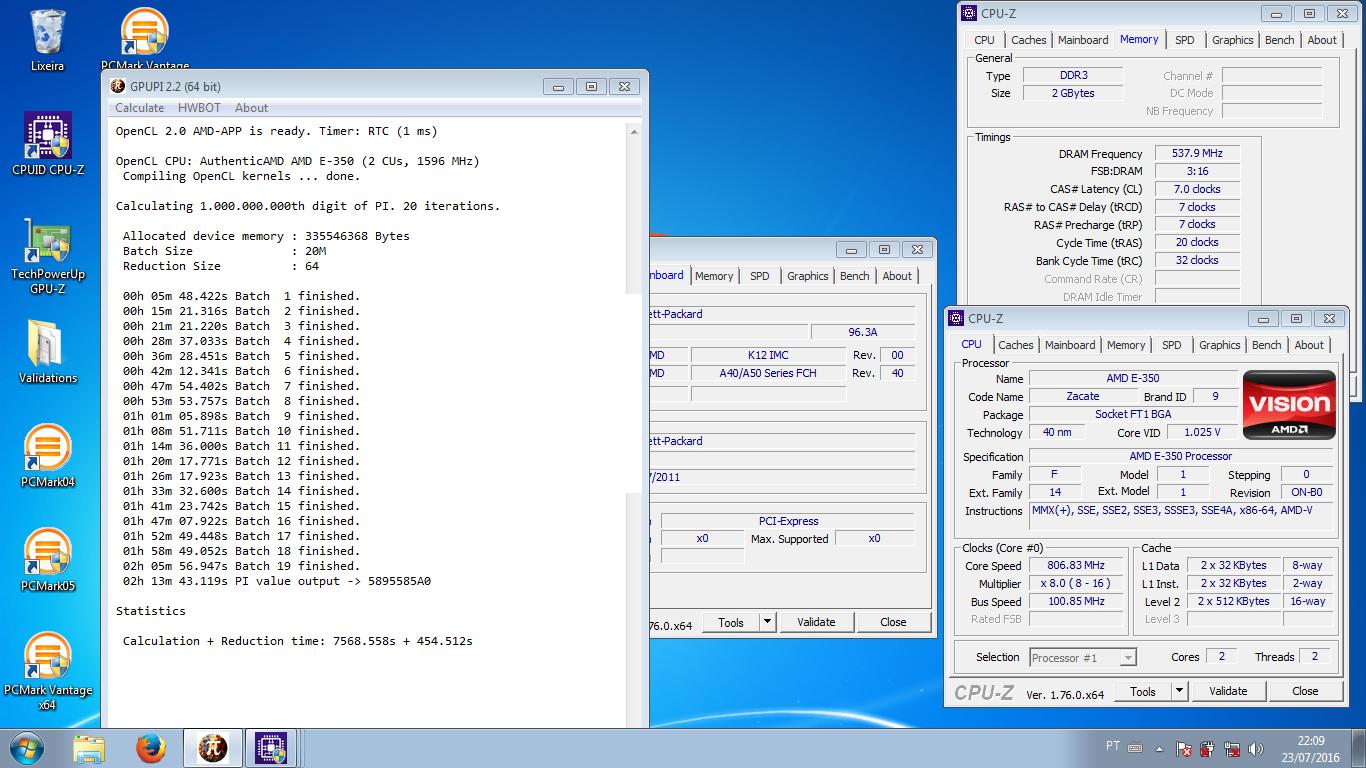
Task: Click the AMD Vision logo in CPU-Z
Action: pyautogui.click(x=1289, y=405)
